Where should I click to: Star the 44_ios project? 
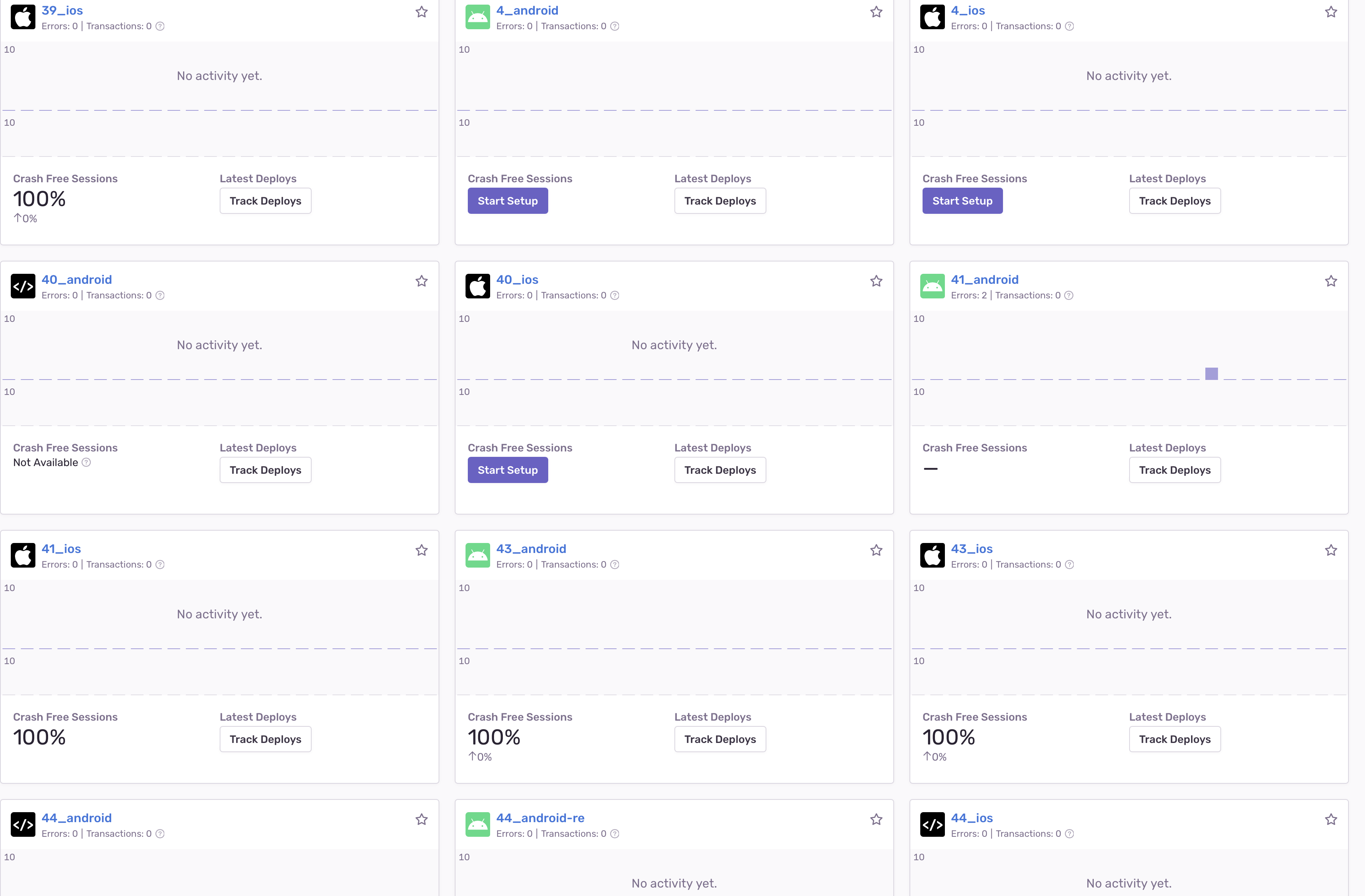point(1331,820)
